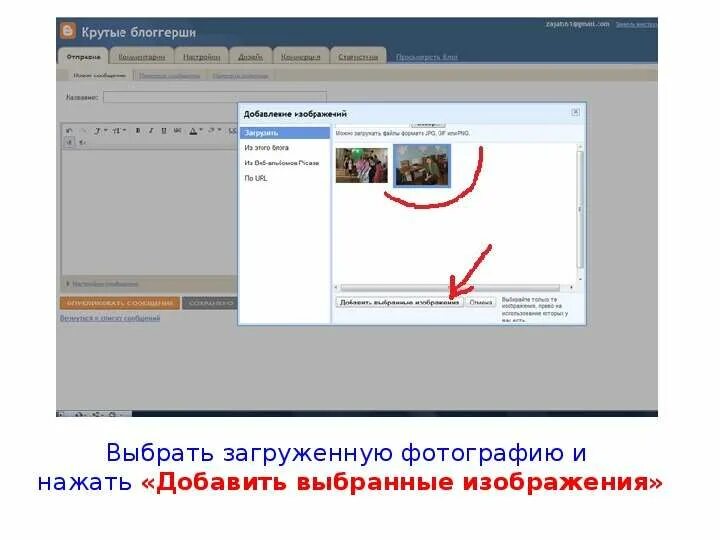Click the Название title input field

[x=215, y=97]
